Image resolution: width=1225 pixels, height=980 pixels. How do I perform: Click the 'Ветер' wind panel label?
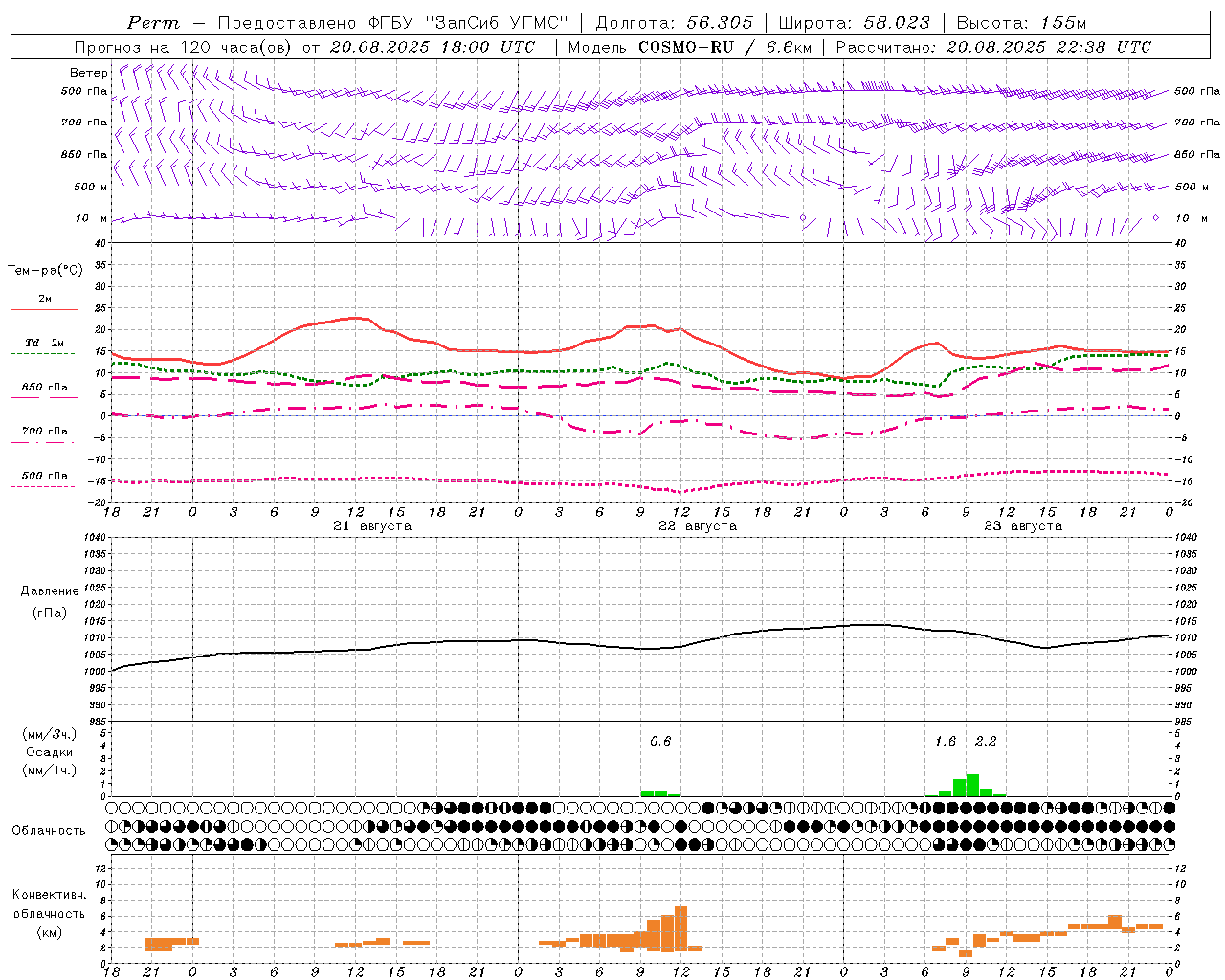88,73
